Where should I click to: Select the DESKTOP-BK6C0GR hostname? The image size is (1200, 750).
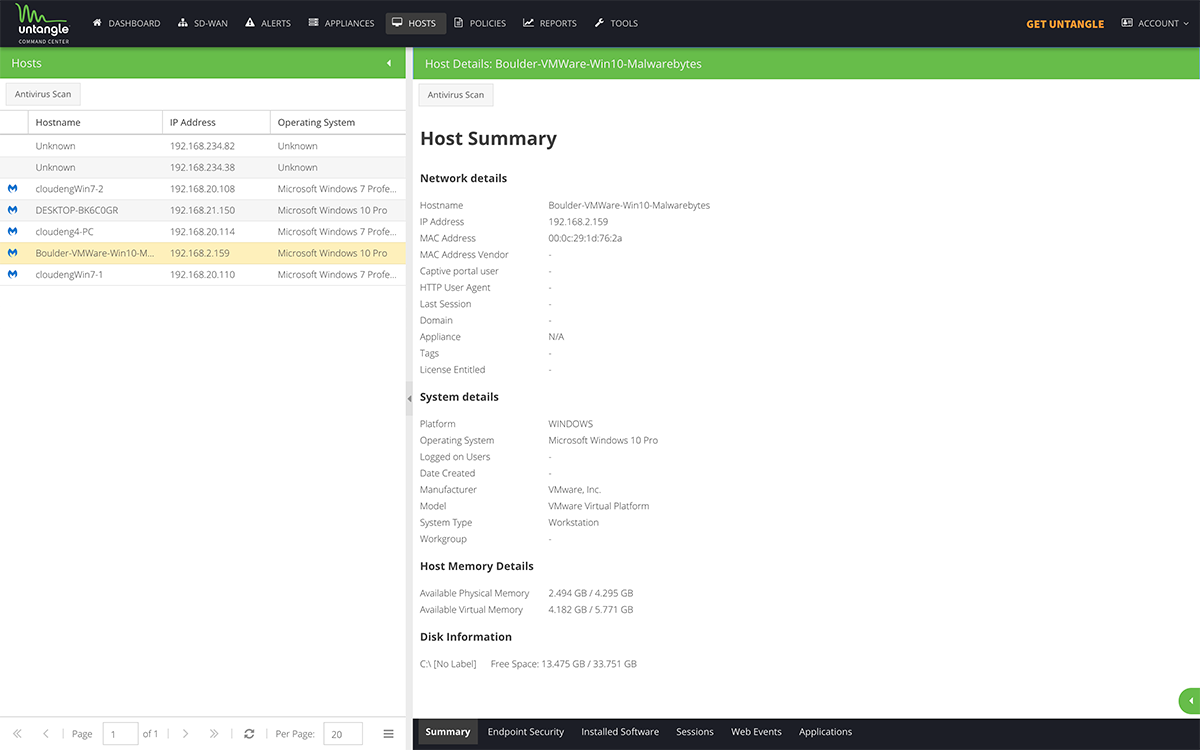pyautogui.click(x=77, y=210)
